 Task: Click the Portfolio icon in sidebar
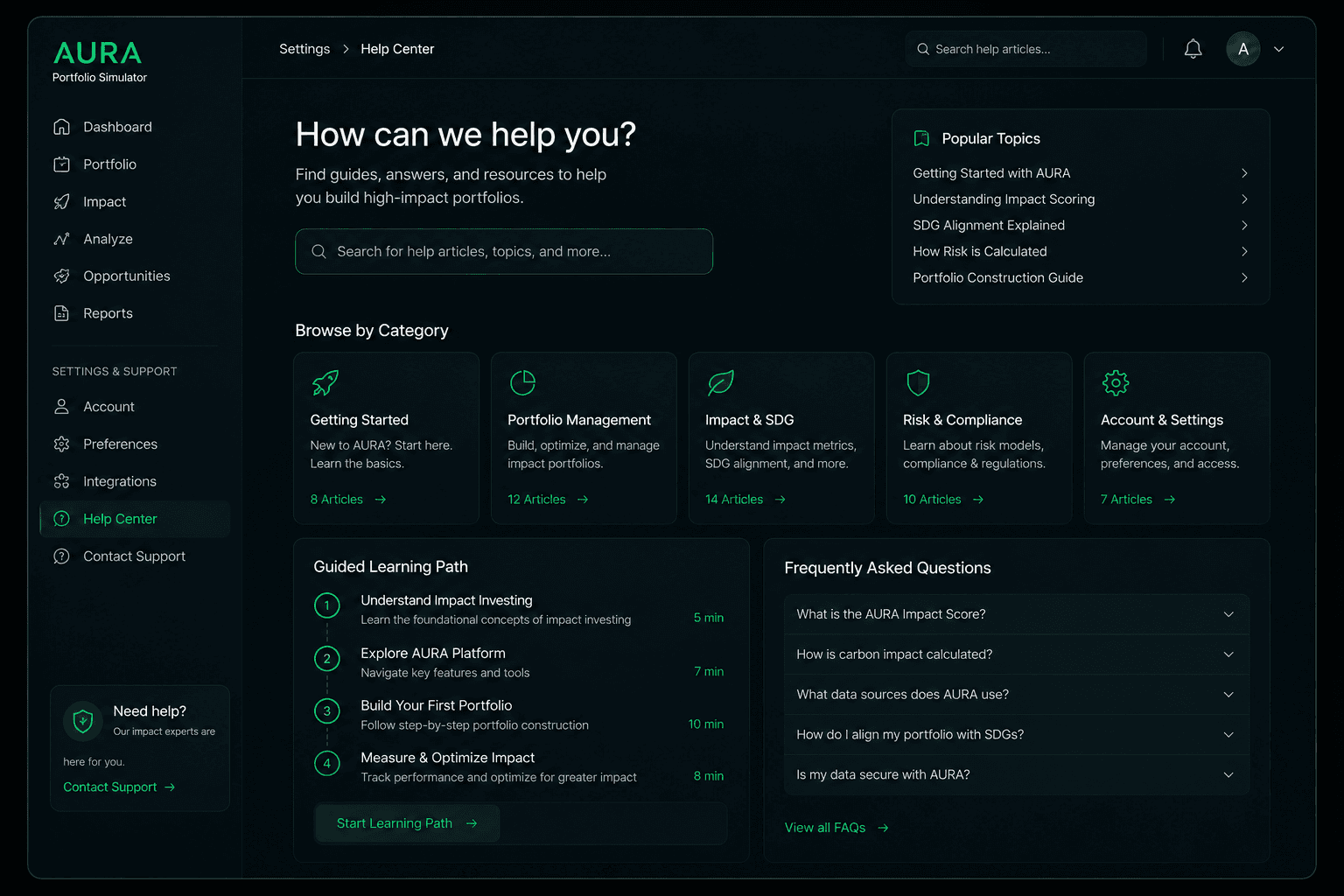[61, 164]
